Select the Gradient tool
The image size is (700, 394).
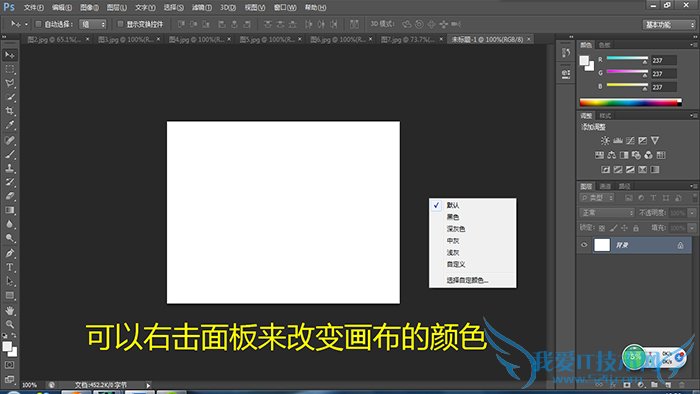pos(10,210)
